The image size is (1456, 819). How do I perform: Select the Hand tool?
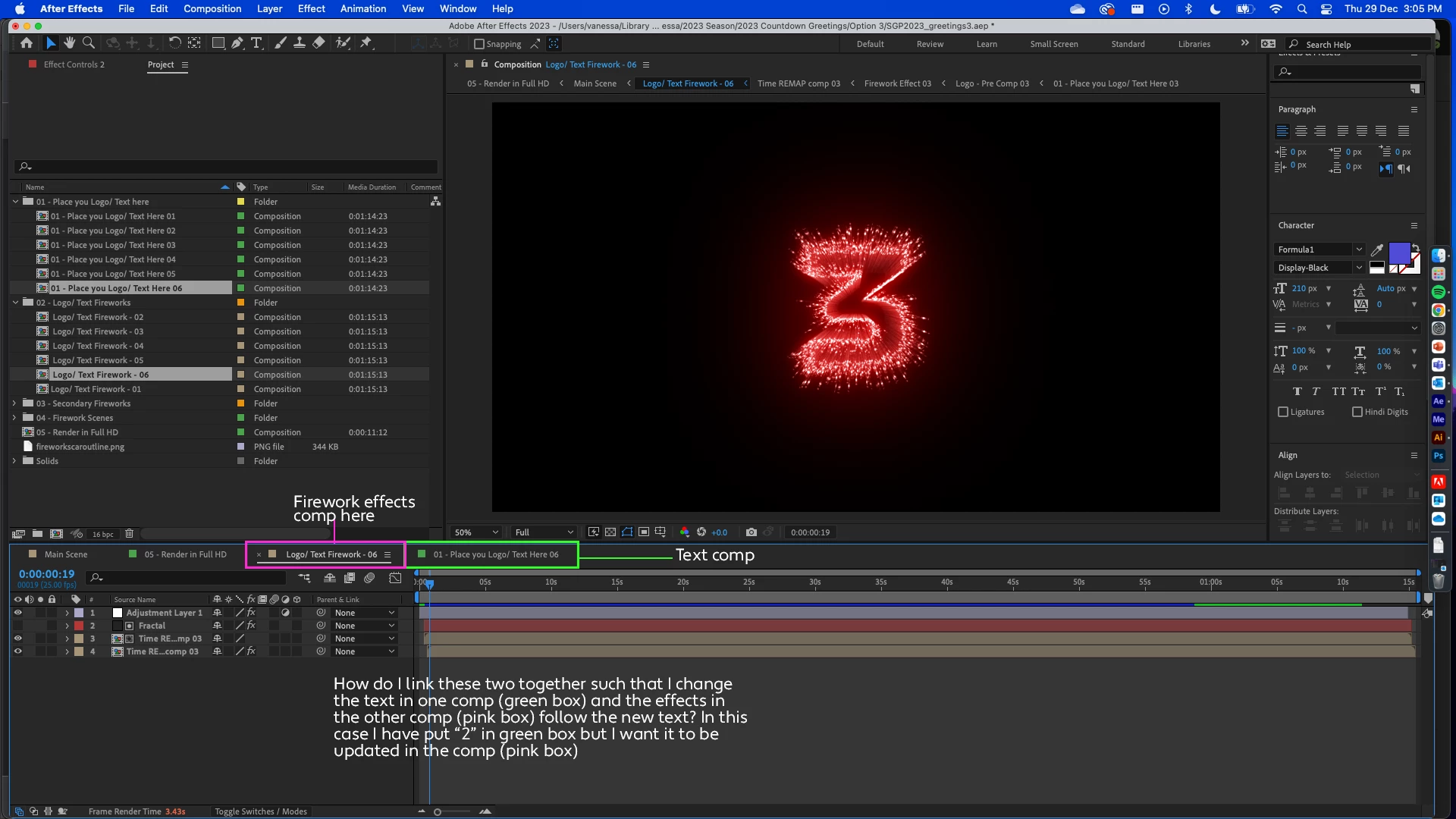(70, 43)
